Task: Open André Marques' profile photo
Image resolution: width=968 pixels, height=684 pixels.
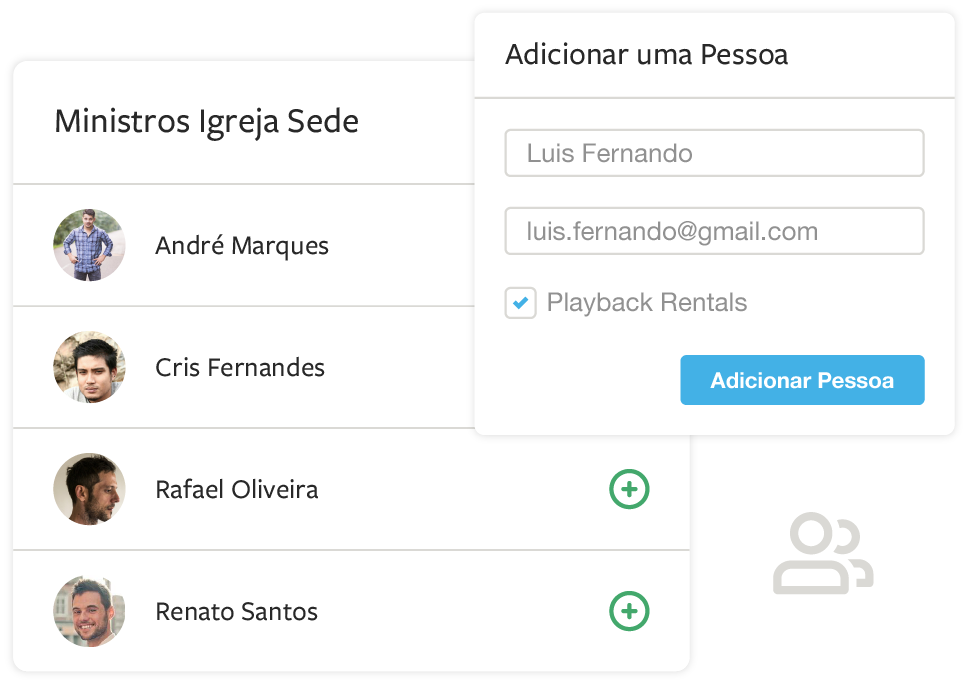Action: tap(89, 245)
